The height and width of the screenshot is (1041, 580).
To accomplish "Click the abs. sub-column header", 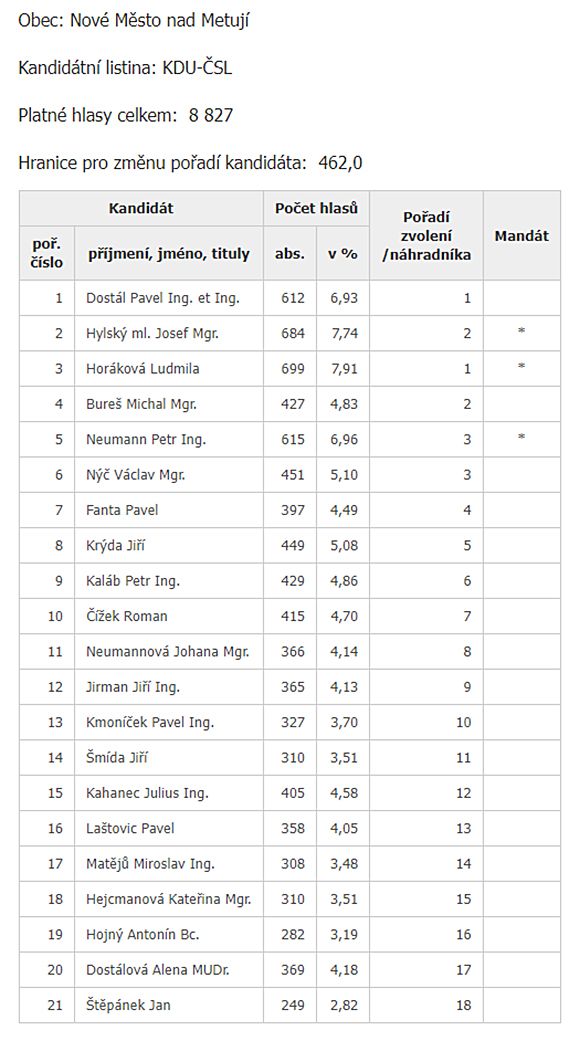I will click(x=290, y=253).
